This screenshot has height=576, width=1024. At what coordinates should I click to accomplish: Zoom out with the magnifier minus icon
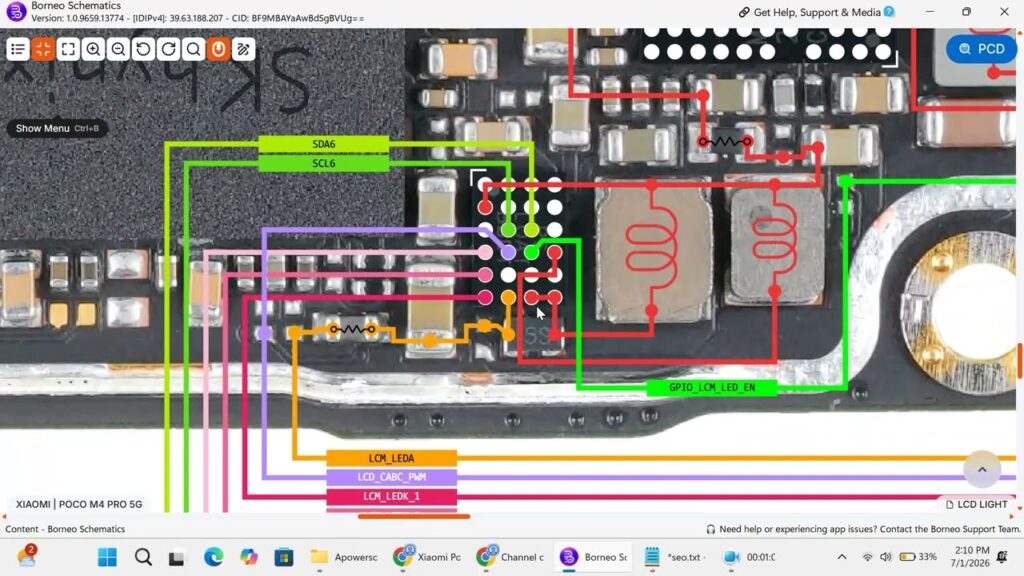click(118, 49)
